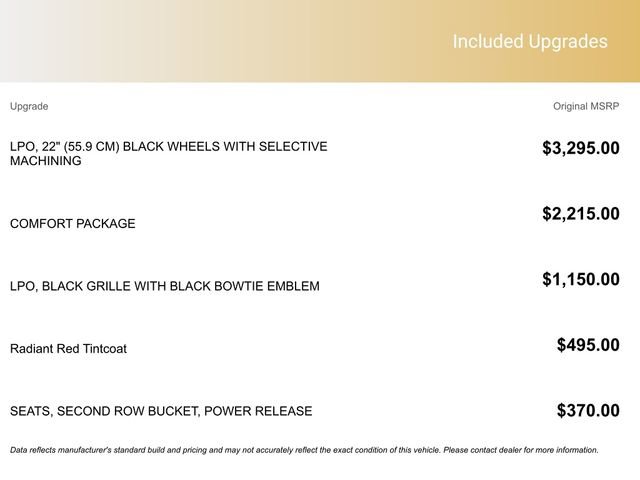Viewport: 640px width, 480px height.
Task: Click the Included Upgrades heading
Action: point(529,42)
